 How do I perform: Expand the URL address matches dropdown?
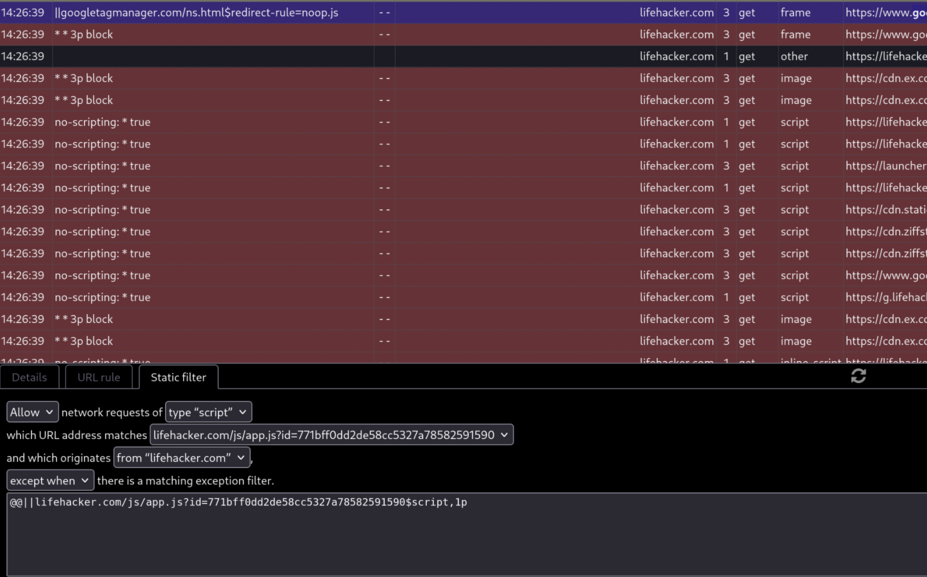tap(330, 434)
